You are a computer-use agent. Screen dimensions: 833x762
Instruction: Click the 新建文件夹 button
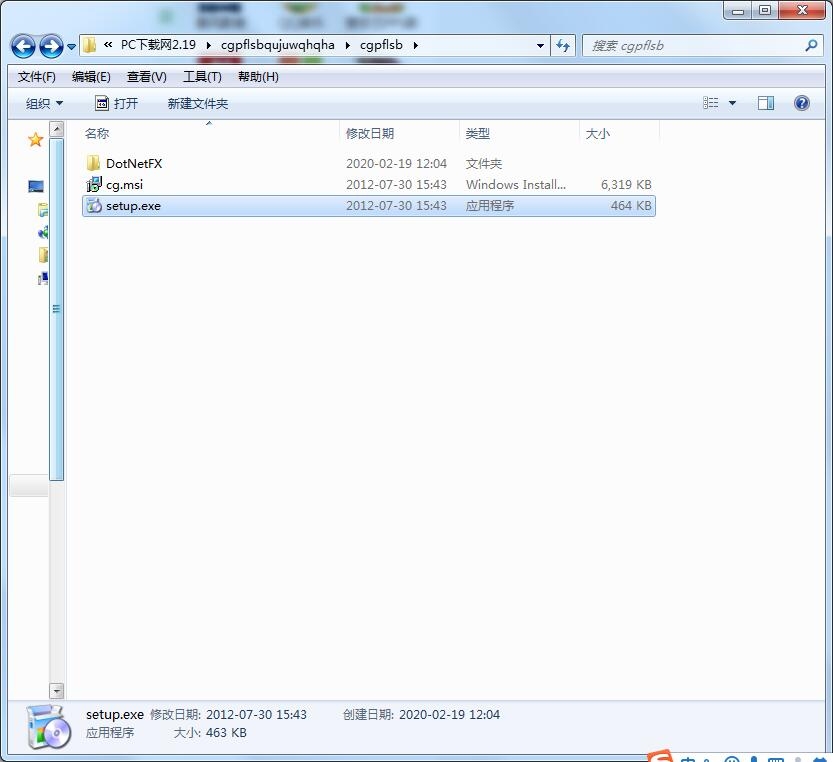click(x=198, y=103)
